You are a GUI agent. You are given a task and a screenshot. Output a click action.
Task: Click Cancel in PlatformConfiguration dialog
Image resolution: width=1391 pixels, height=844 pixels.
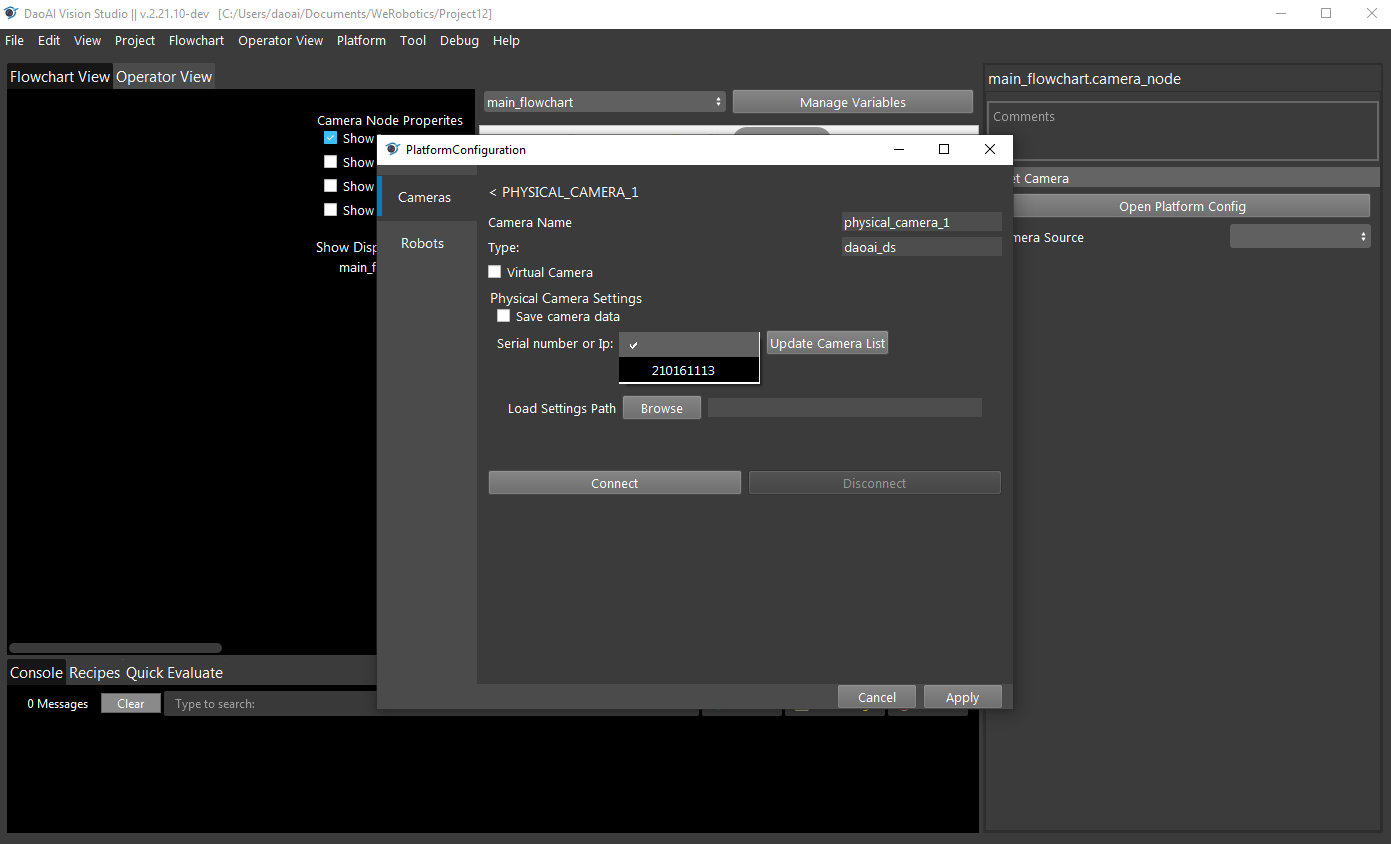click(877, 697)
